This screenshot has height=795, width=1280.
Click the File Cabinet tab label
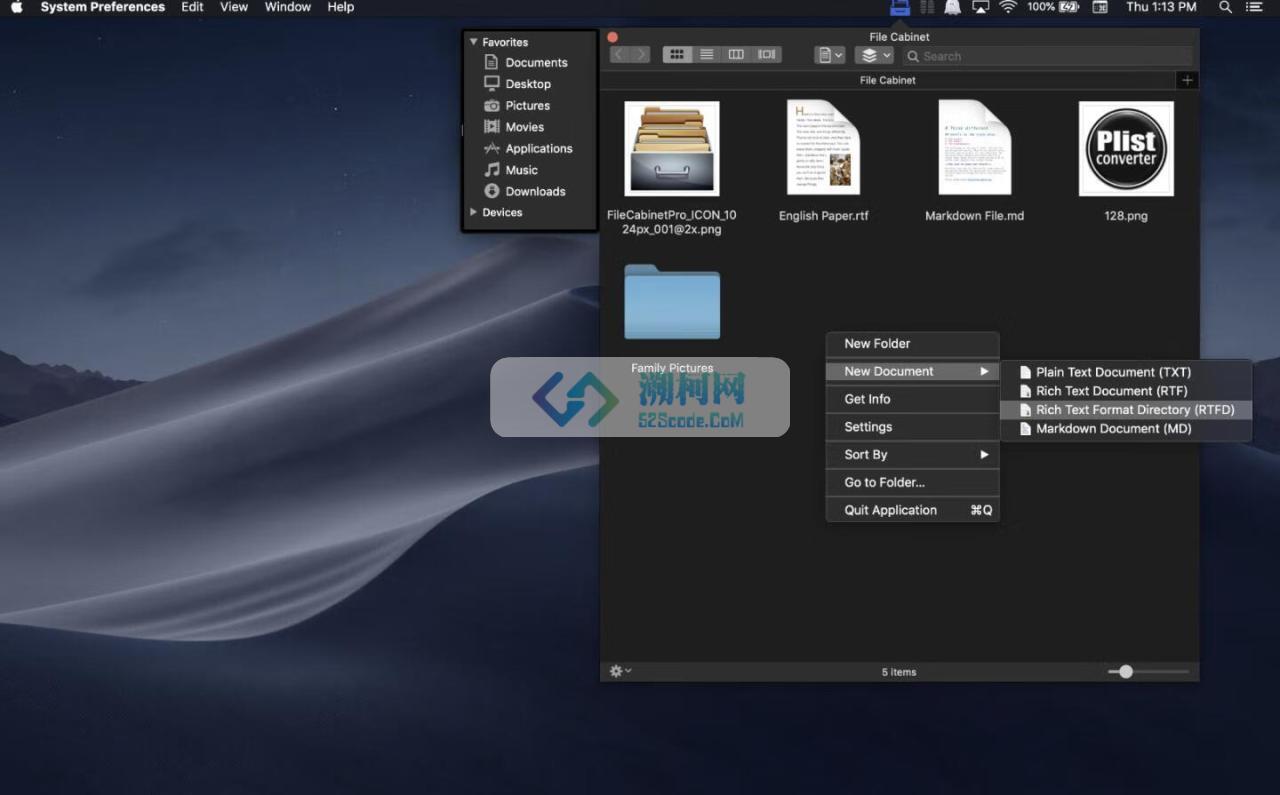888,80
